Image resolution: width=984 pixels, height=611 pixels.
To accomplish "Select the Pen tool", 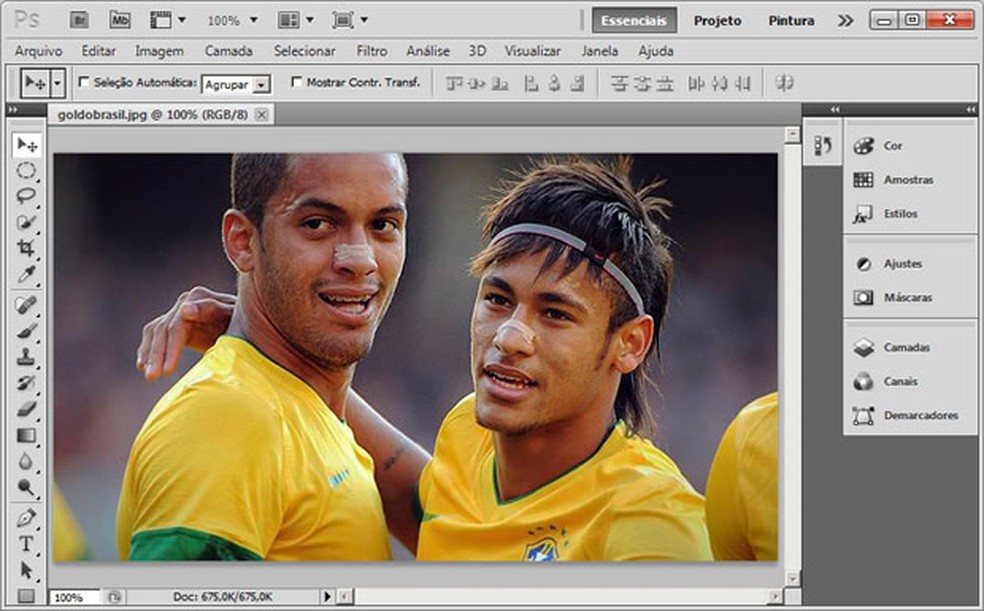I will (x=27, y=518).
